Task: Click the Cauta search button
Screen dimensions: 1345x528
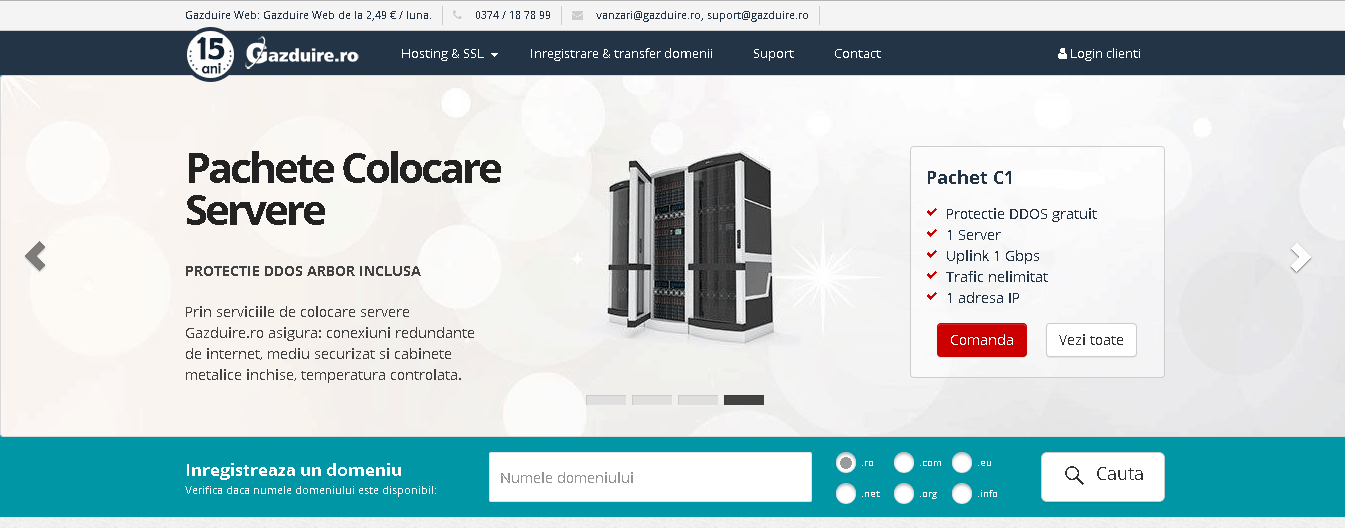Action: coord(1103,477)
